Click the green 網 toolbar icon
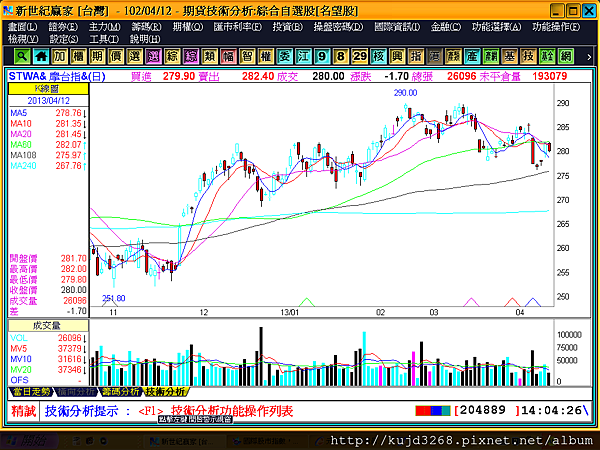 tap(566, 57)
